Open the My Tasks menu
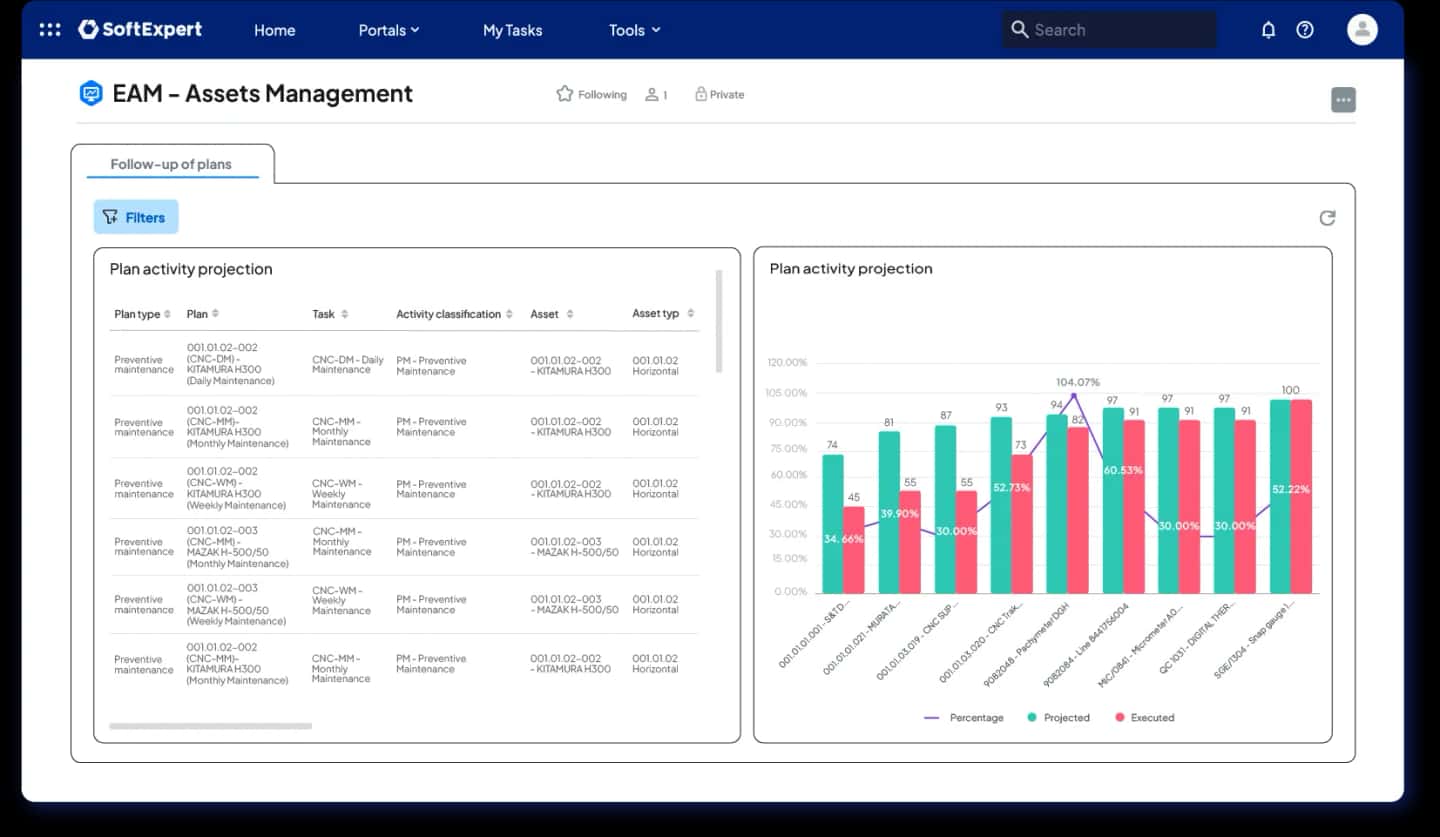This screenshot has width=1440, height=837. pyautogui.click(x=512, y=30)
